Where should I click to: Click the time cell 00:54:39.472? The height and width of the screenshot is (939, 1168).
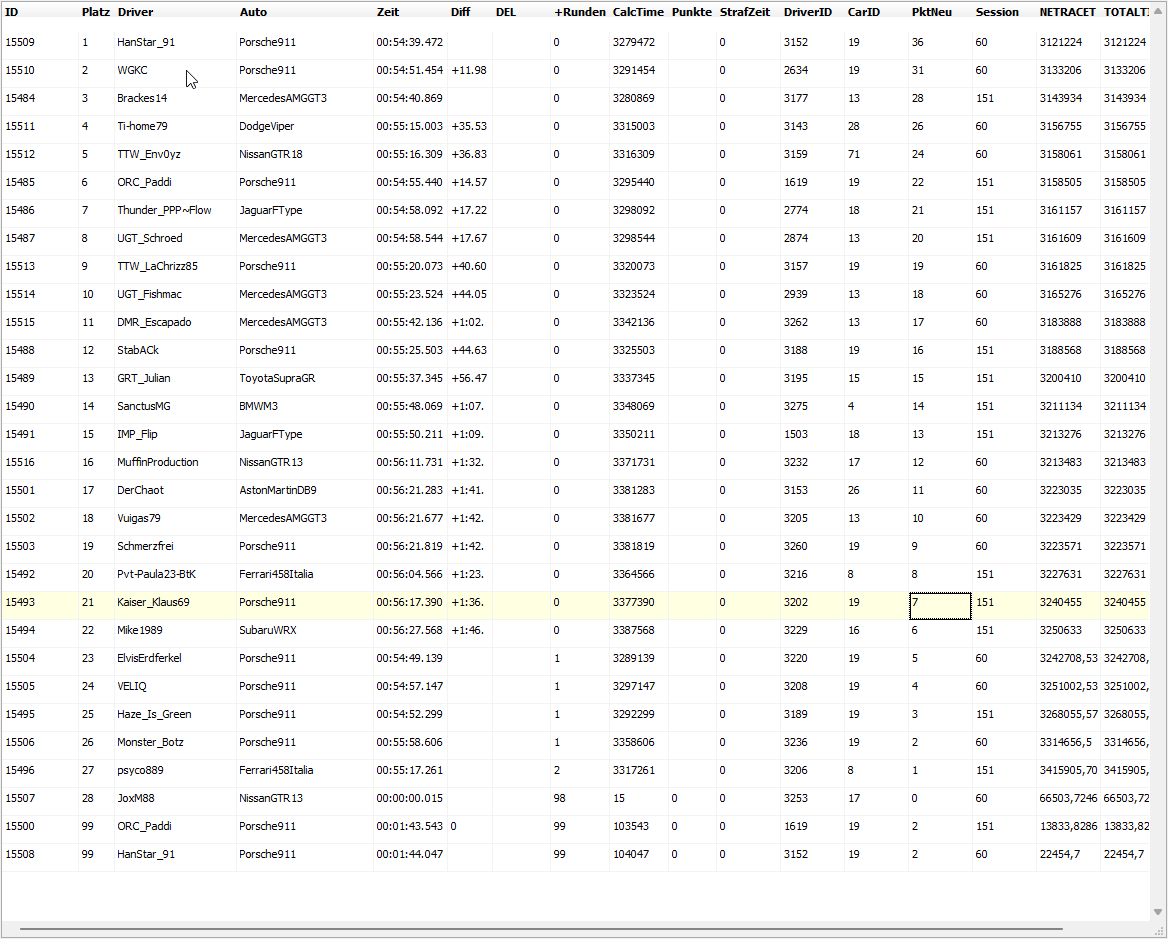[409, 43]
